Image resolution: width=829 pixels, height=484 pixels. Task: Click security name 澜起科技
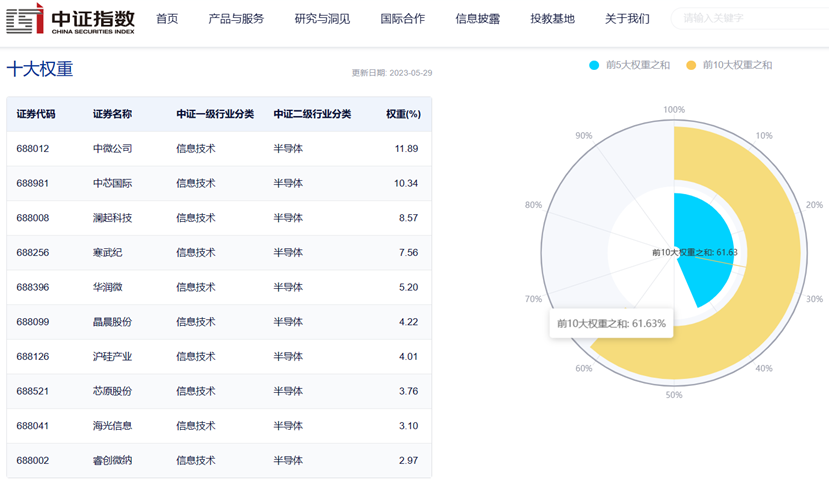(x=113, y=218)
